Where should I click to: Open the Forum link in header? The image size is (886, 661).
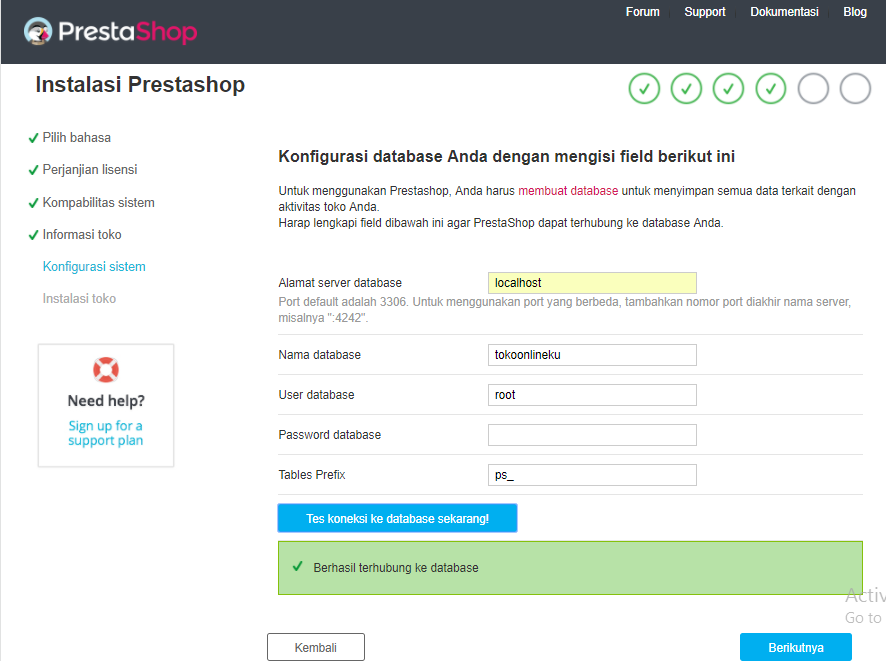(x=642, y=12)
